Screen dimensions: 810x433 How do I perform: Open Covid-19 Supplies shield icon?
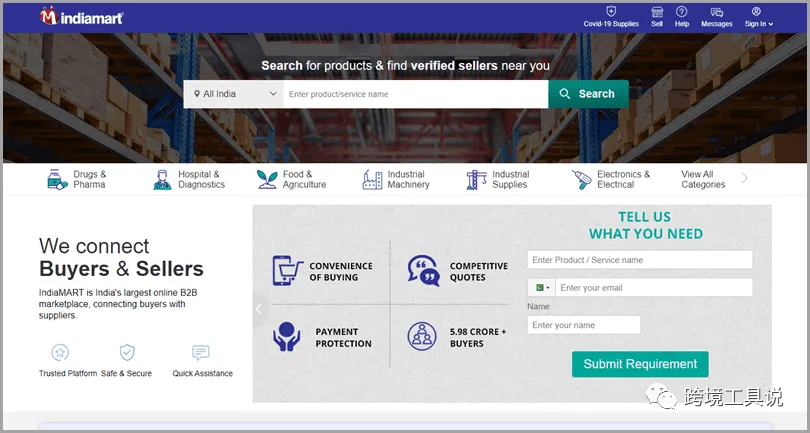click(611, 11)
